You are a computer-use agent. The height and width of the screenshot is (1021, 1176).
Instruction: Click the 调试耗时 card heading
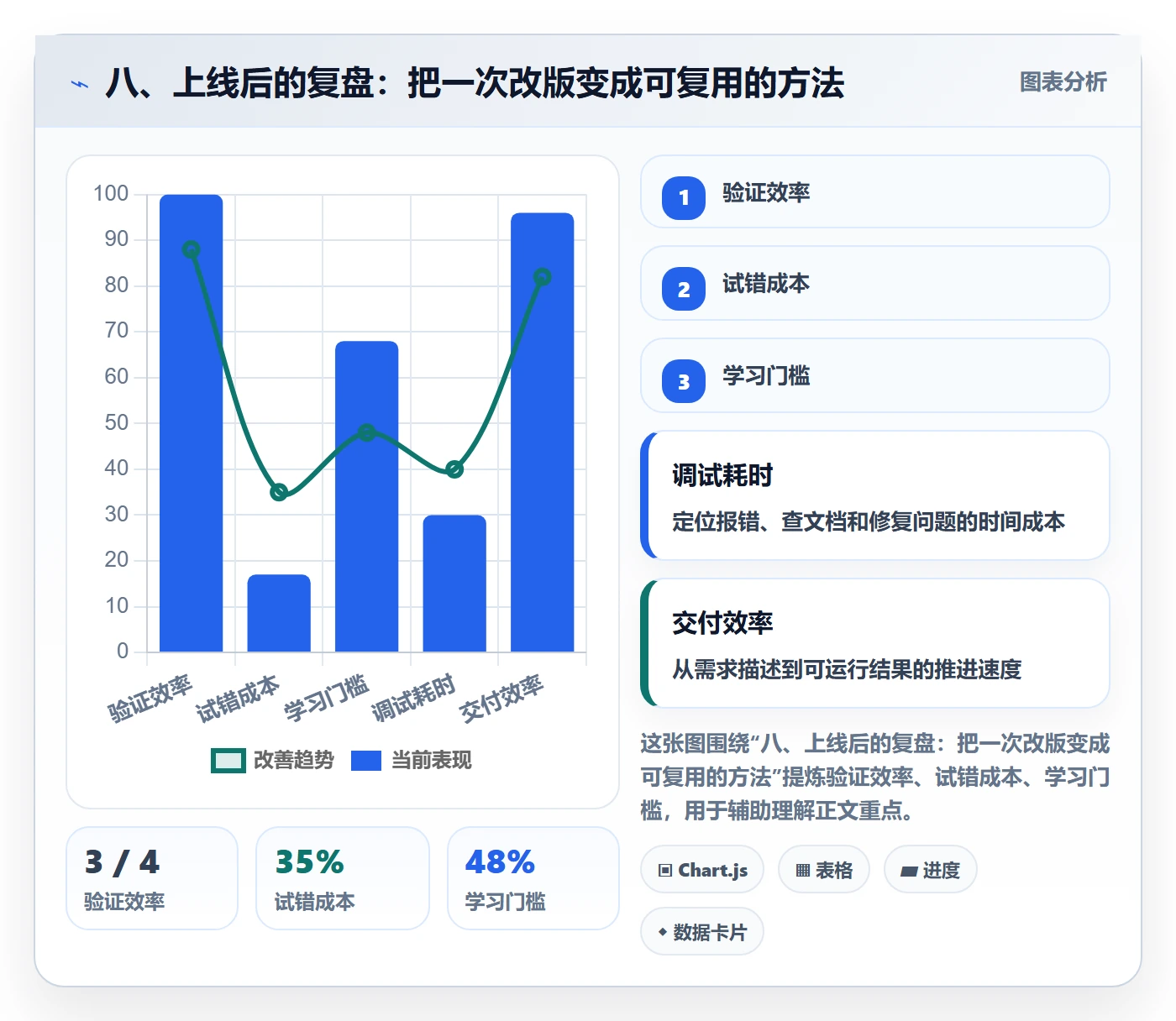point(722,475)
